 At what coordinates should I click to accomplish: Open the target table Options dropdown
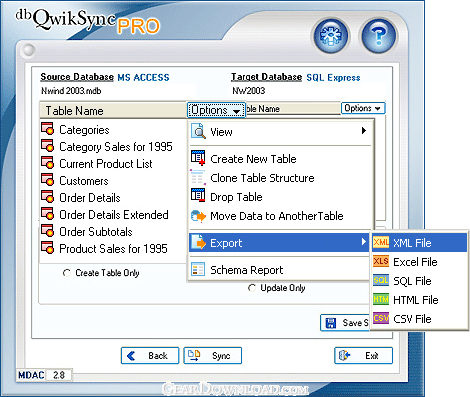tap(363, 108)
